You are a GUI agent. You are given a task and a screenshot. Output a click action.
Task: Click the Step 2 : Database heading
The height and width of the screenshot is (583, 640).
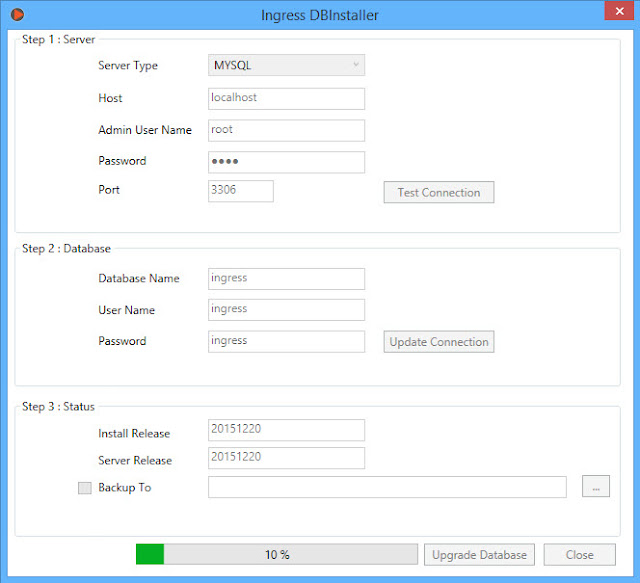tap(66, 249)
